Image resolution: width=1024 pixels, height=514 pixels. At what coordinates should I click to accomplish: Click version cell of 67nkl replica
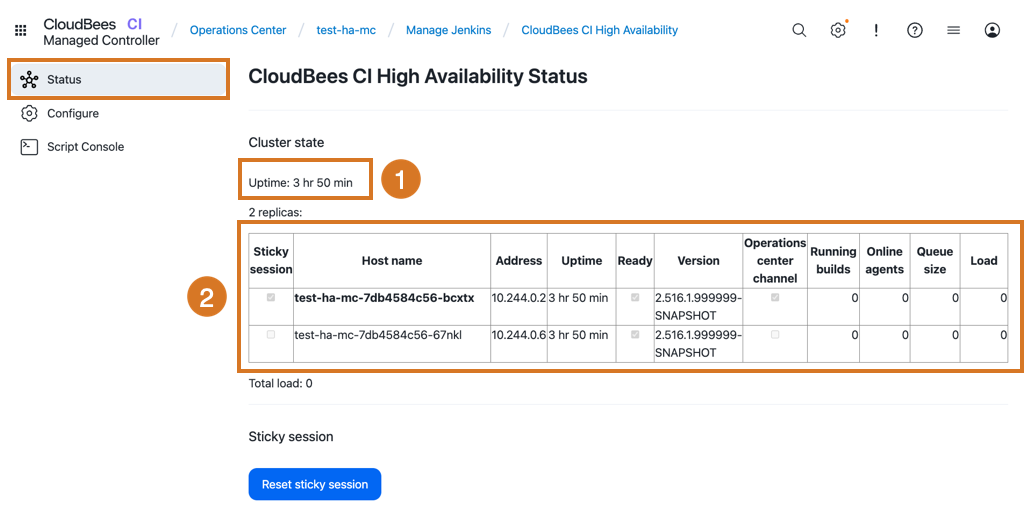698,344
